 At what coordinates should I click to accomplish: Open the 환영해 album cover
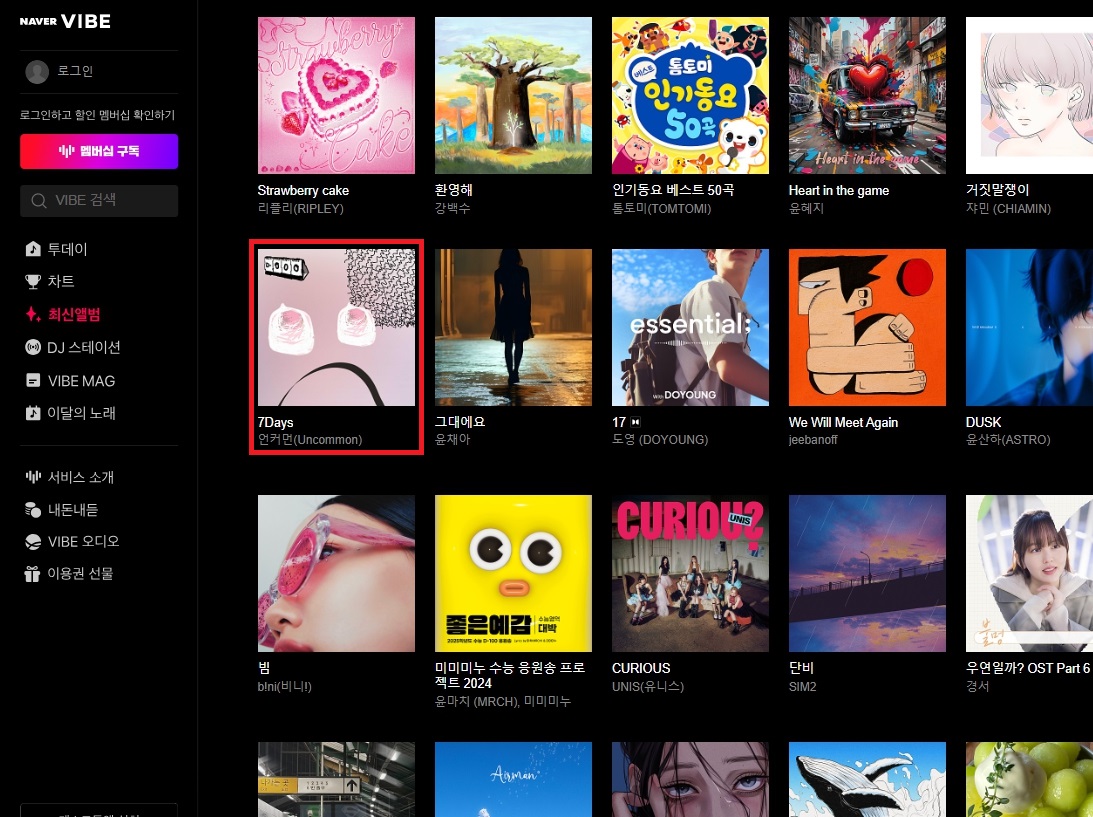[513, 96]
